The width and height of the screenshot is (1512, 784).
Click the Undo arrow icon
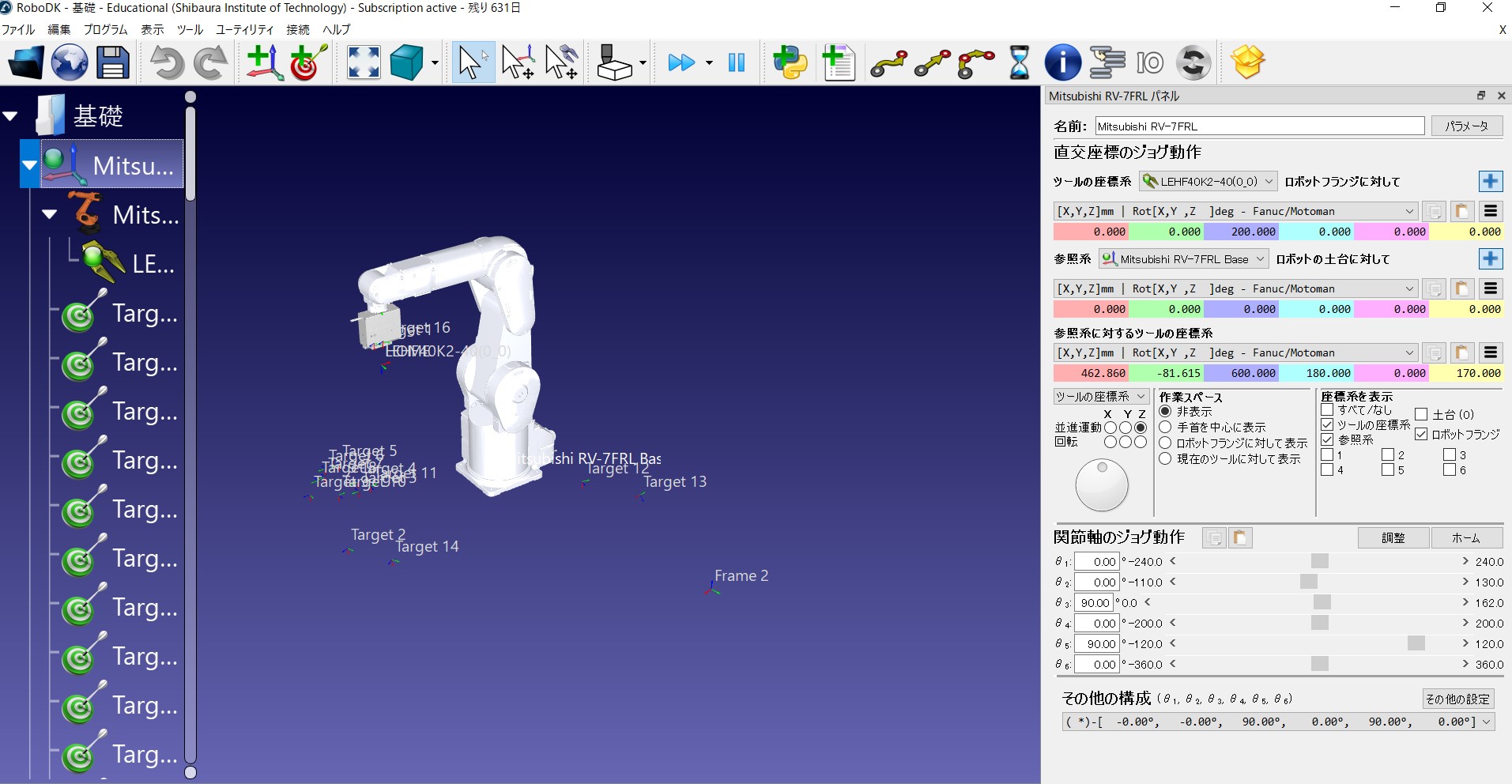pos(167,62)
